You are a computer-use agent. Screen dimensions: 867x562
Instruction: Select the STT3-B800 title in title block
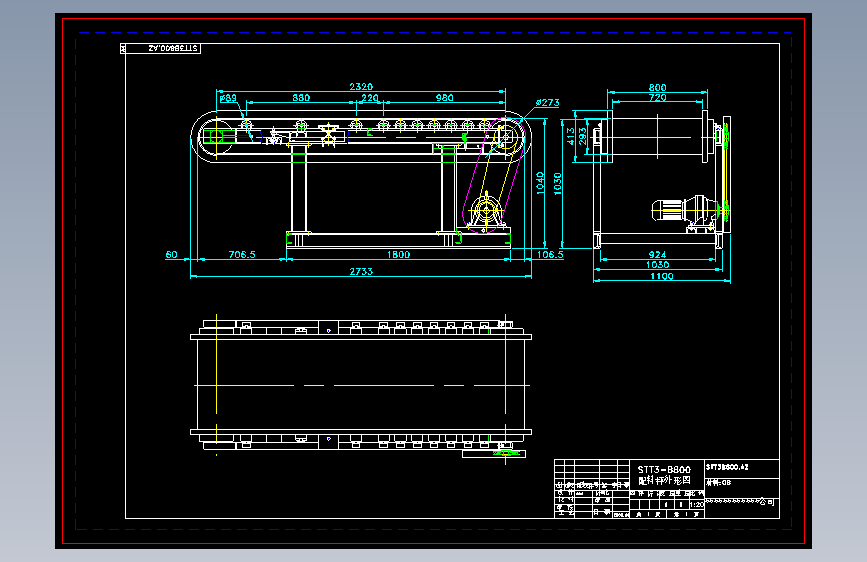664,470
